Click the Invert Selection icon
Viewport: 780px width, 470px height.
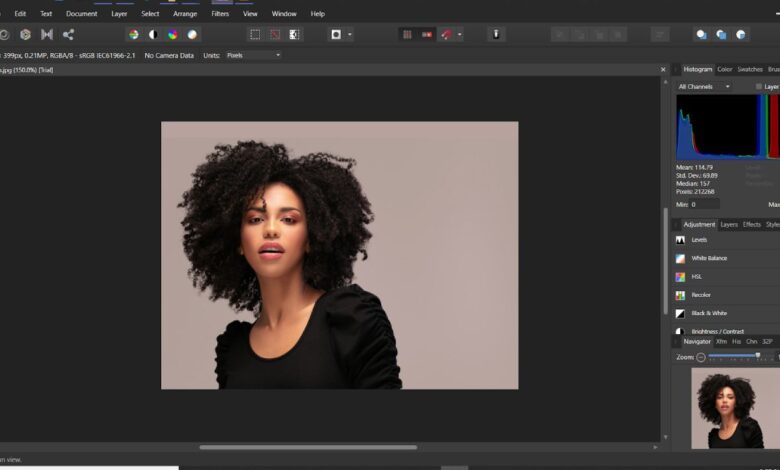(294, 34)
